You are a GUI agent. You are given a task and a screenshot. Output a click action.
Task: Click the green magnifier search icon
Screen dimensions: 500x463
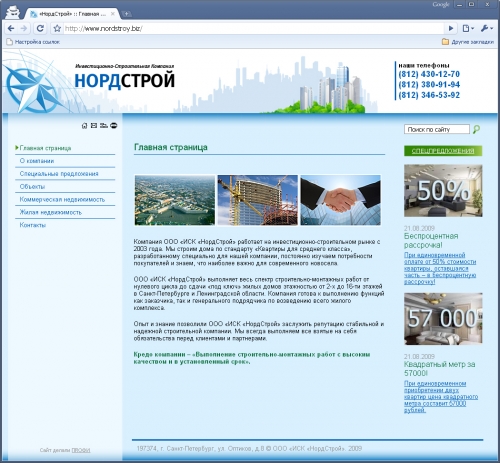pyautogui.click(x=477, y=129)
